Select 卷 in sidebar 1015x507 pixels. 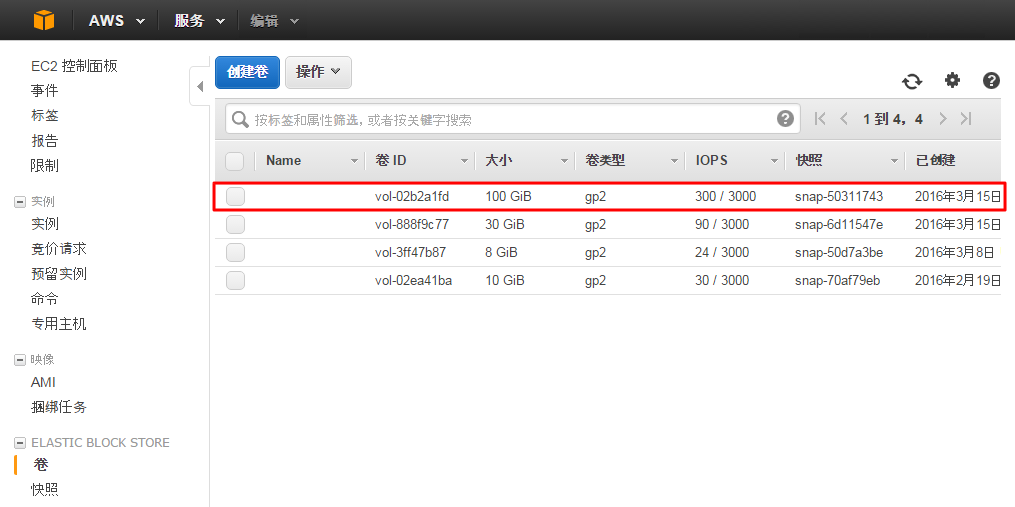click(41, 465)
